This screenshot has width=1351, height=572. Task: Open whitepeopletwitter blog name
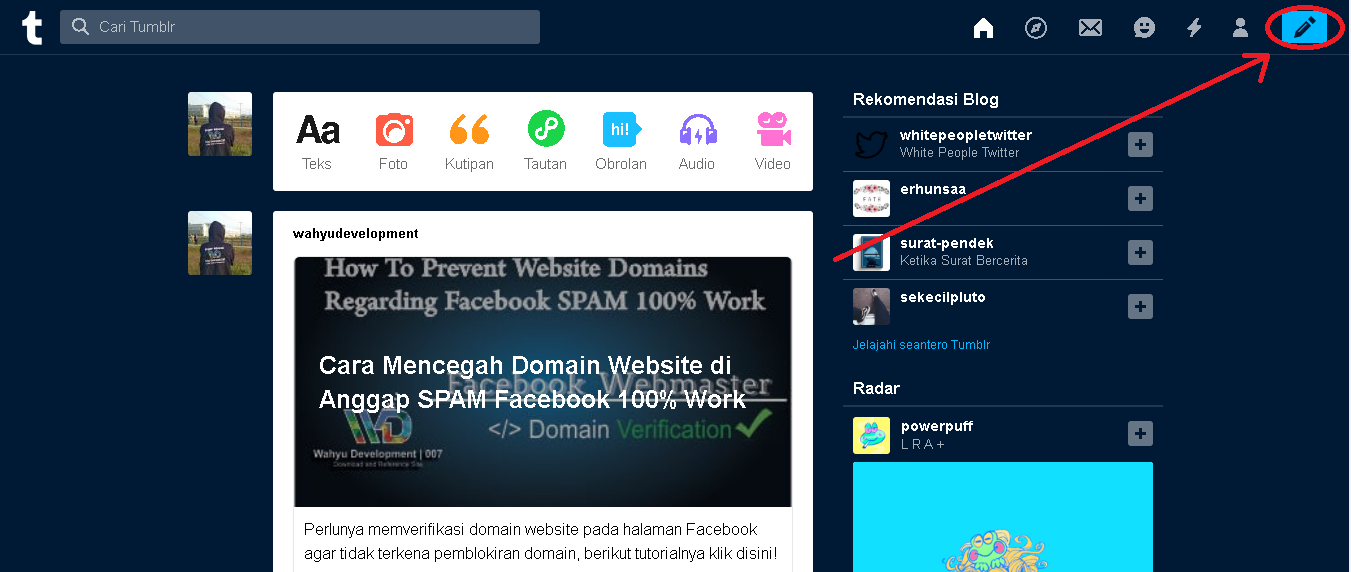(x=966, y=135)
